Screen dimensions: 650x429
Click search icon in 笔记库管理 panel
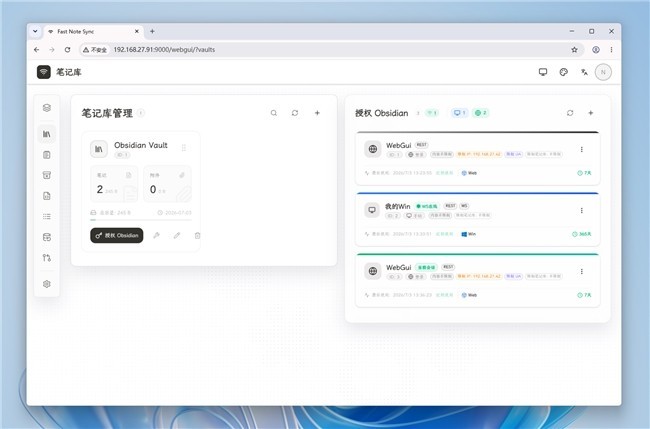click(x=274, y=113)
